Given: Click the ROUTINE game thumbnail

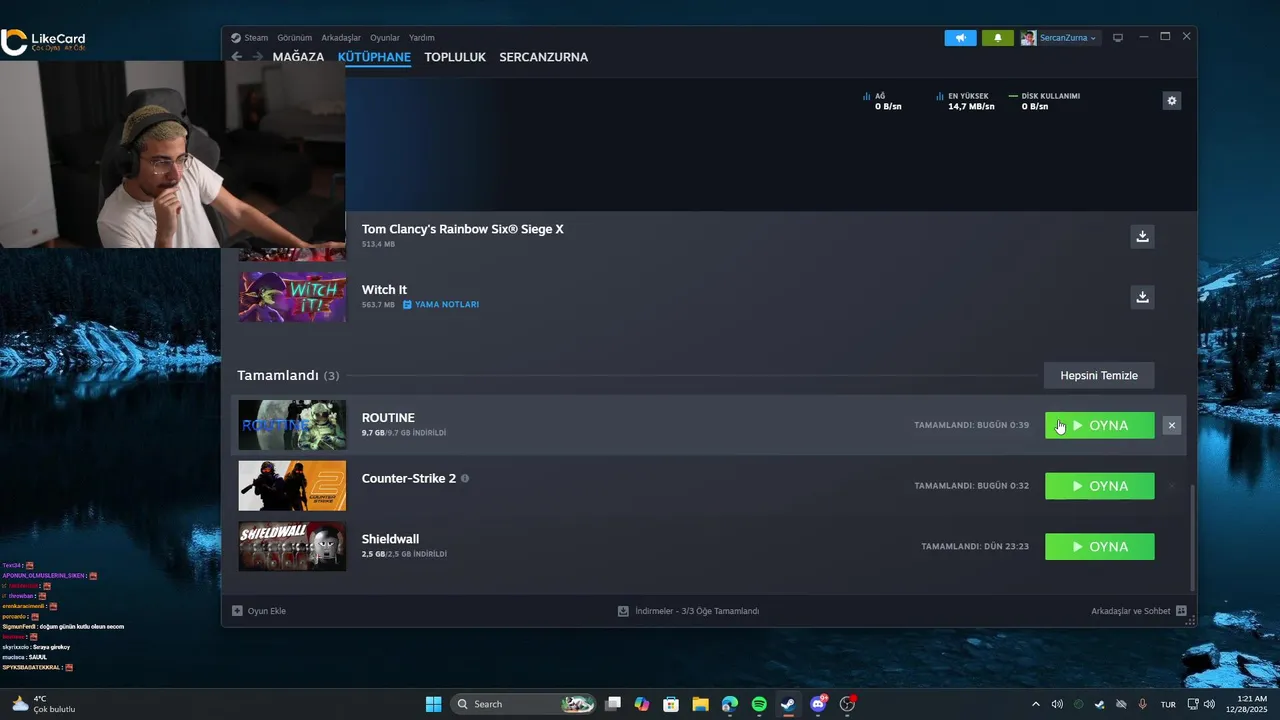Looking at the screenshot, I should pos(292,425).
